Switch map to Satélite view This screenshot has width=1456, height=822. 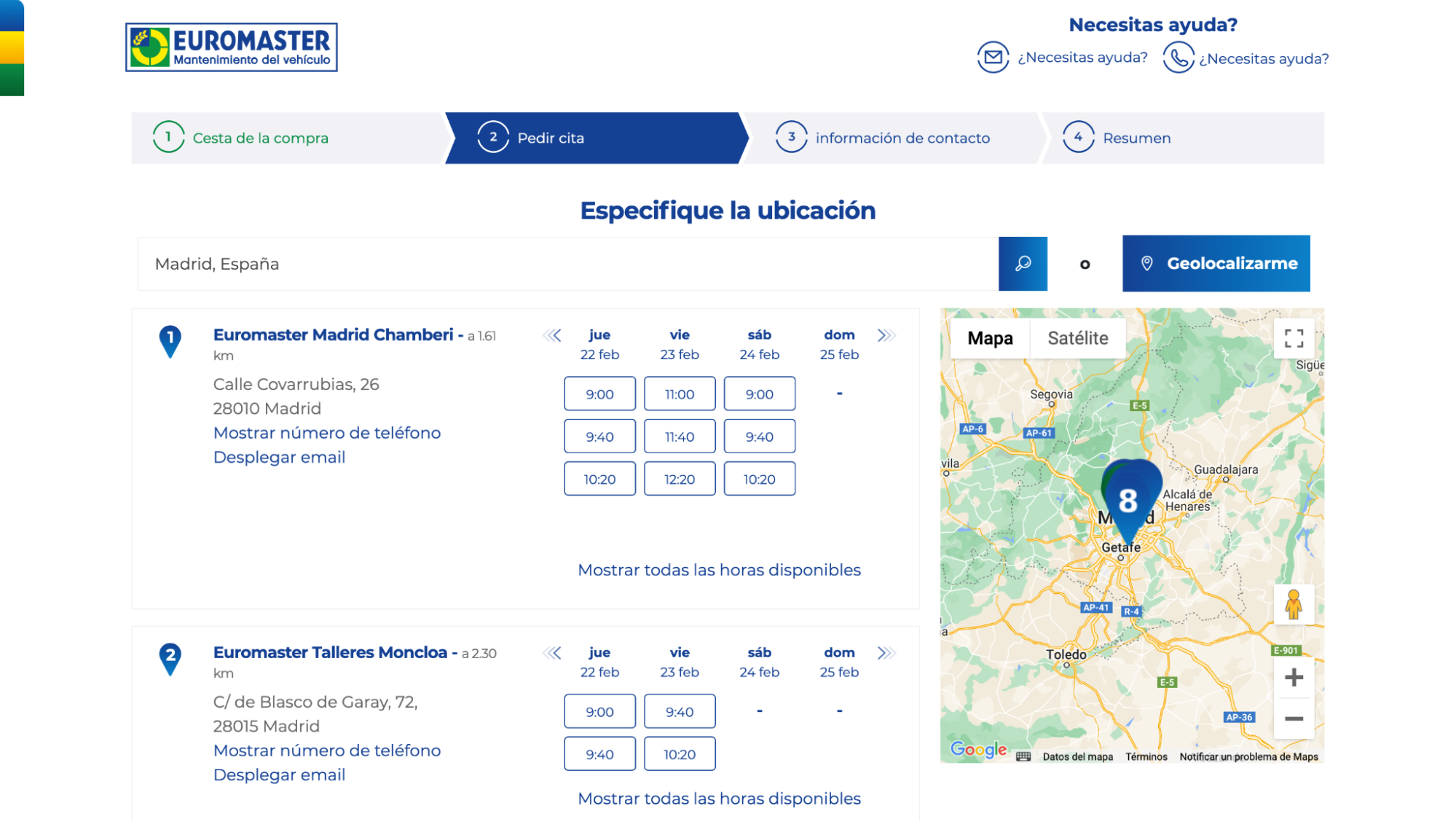click(x=1078, y=338)
